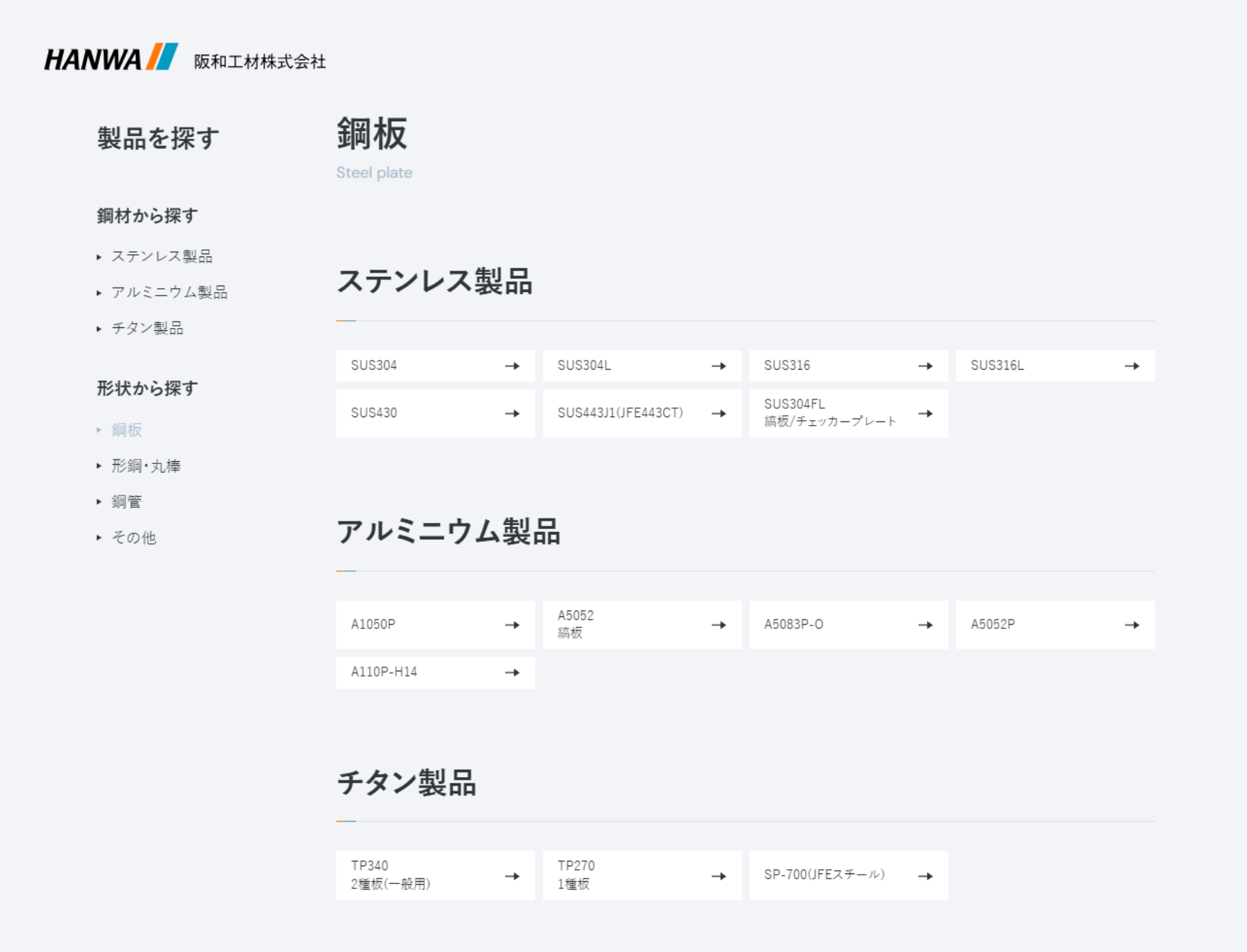Open the A5083P-O product card
This screenshot has height=952, width=1247.
click(x=849, y=625)
